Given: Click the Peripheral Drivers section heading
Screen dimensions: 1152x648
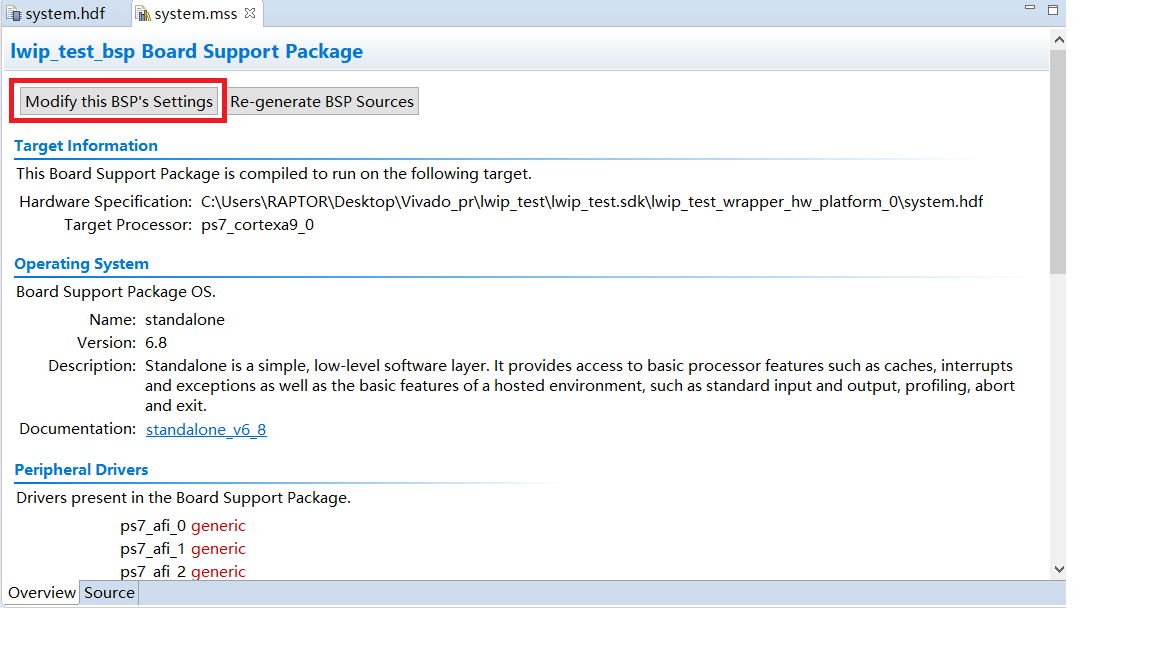Looking at the screenshot, I should click(x=82, y=469).
